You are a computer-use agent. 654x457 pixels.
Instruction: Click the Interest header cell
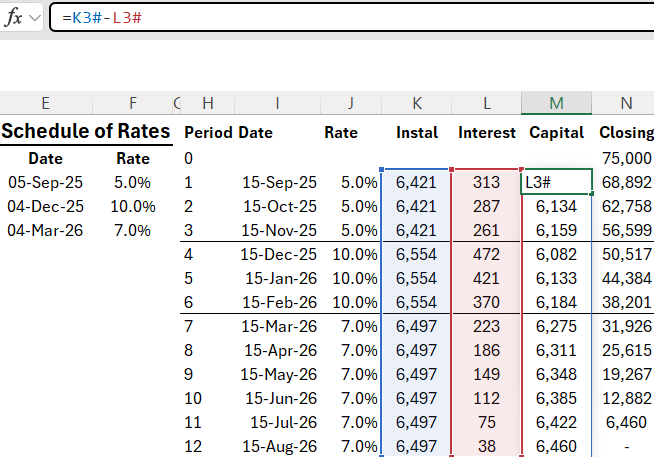(487, 133)
